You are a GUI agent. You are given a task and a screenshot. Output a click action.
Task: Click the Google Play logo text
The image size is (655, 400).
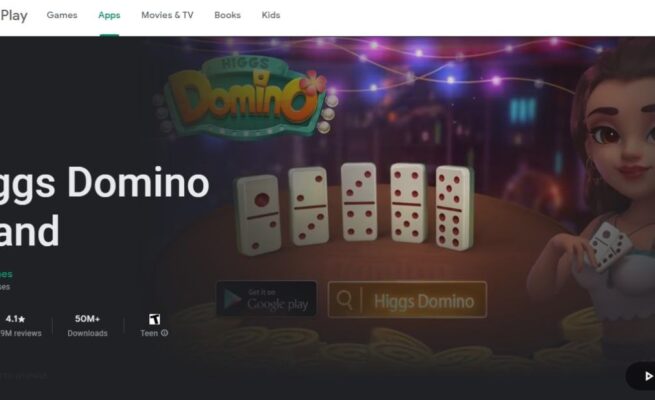pyautogui.click(x=14, y=15)
